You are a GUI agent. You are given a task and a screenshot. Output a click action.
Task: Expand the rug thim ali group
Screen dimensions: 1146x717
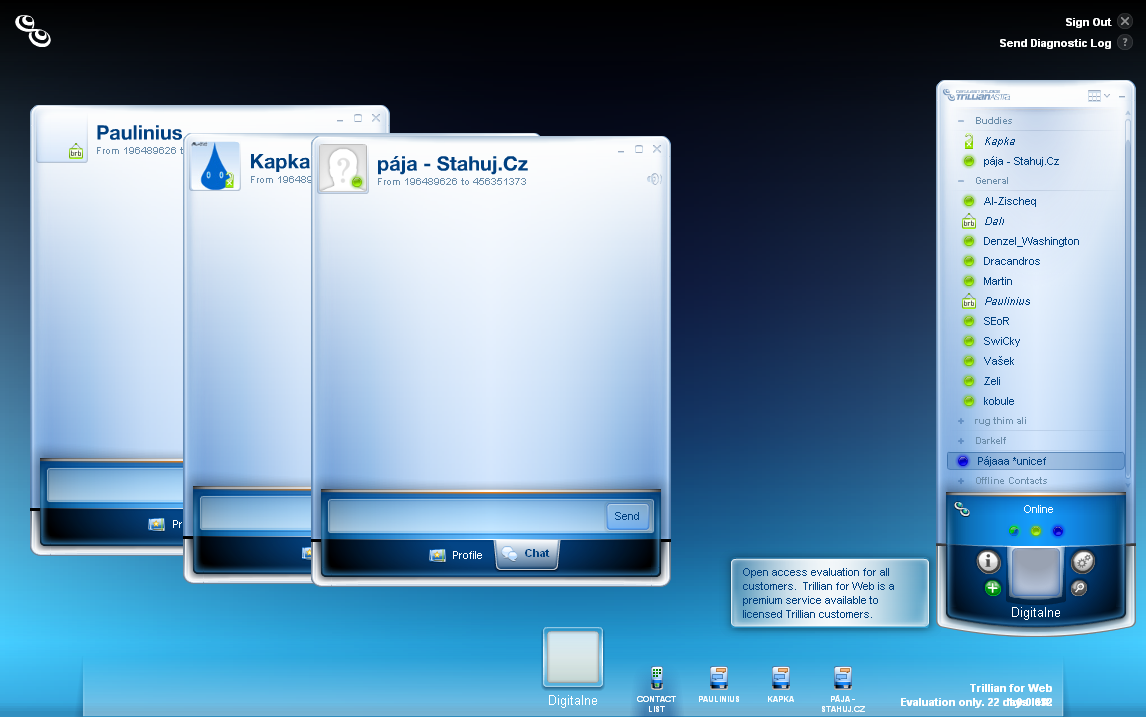tap(960, 420)
